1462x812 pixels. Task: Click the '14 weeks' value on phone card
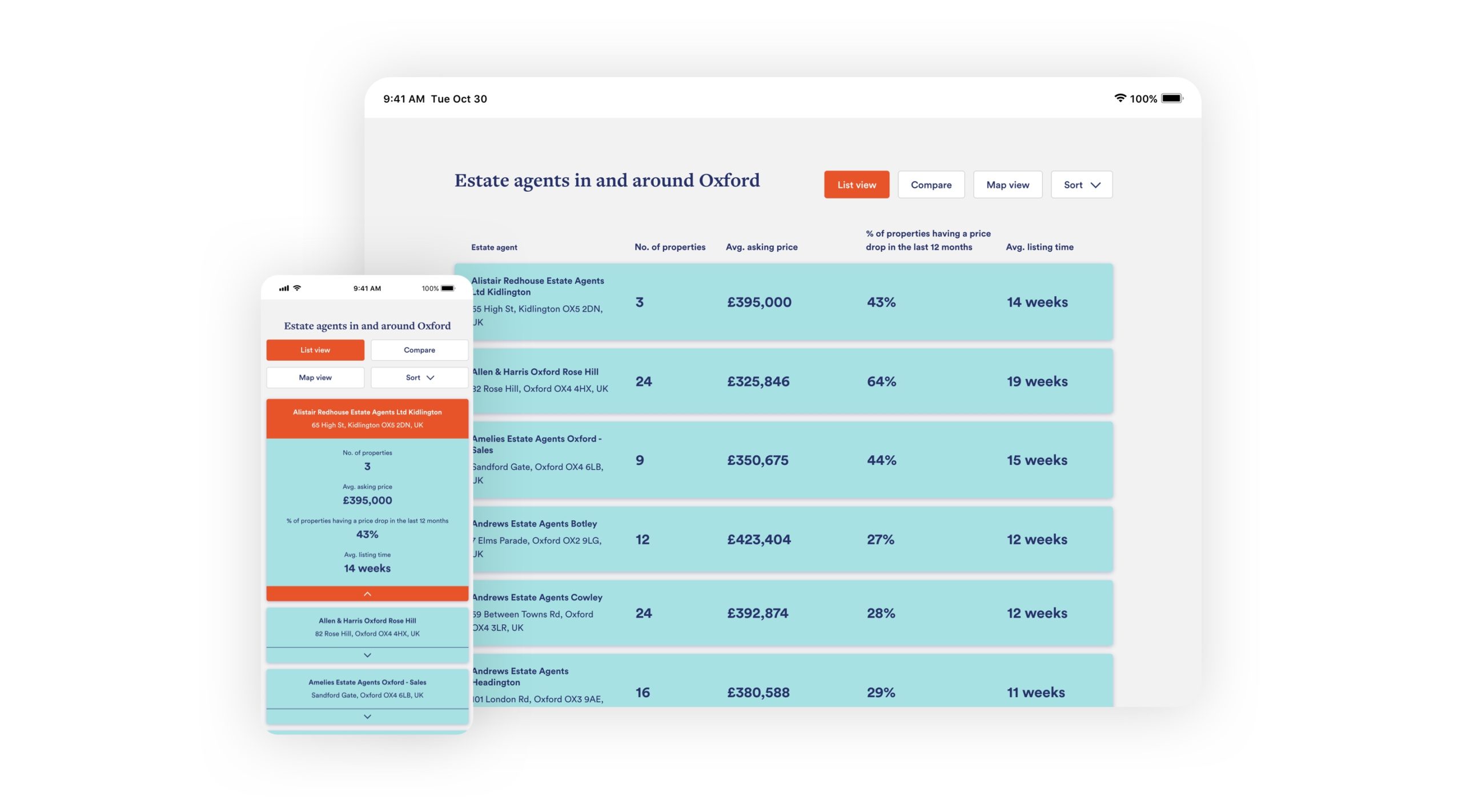coord(367,568)
